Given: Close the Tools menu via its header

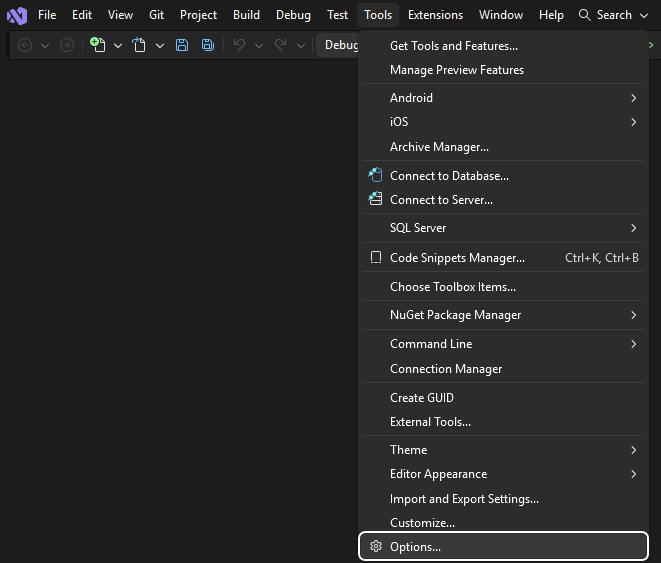Looking at the screenshot, I should coord(378,15).
